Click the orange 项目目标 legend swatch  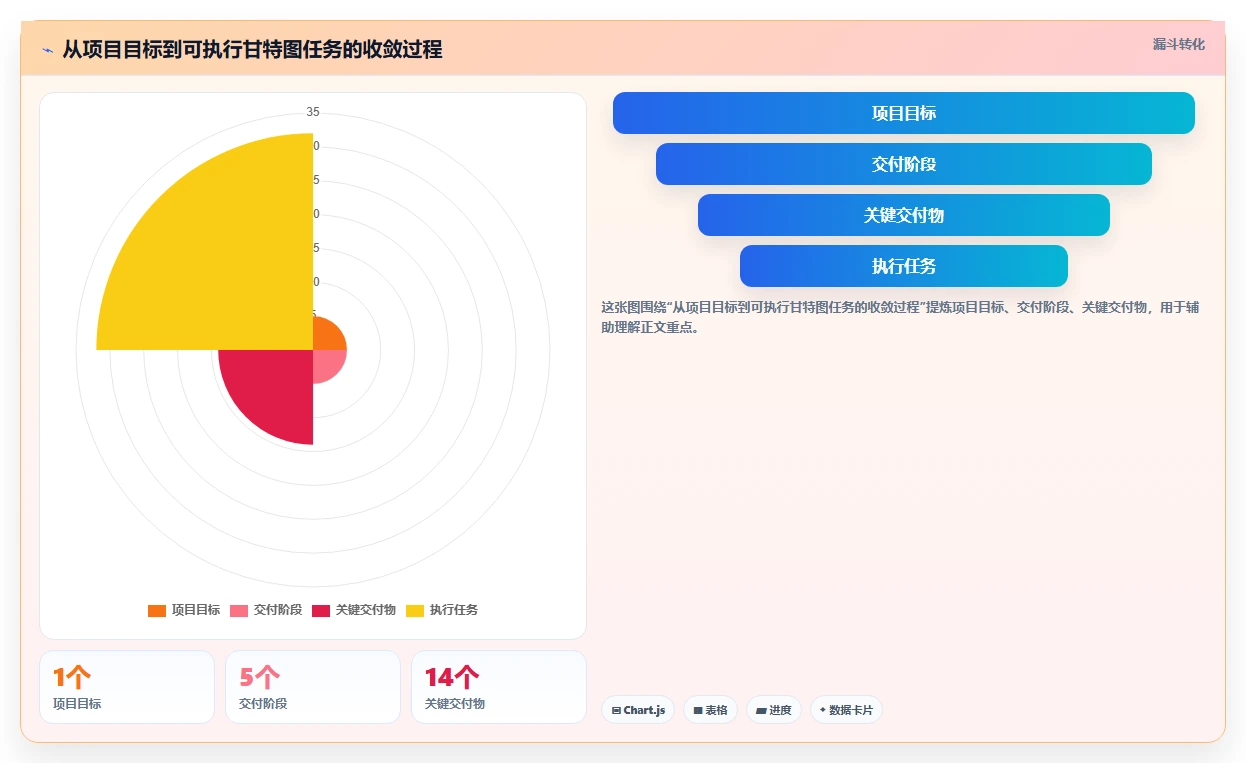(x=157, y=610)
